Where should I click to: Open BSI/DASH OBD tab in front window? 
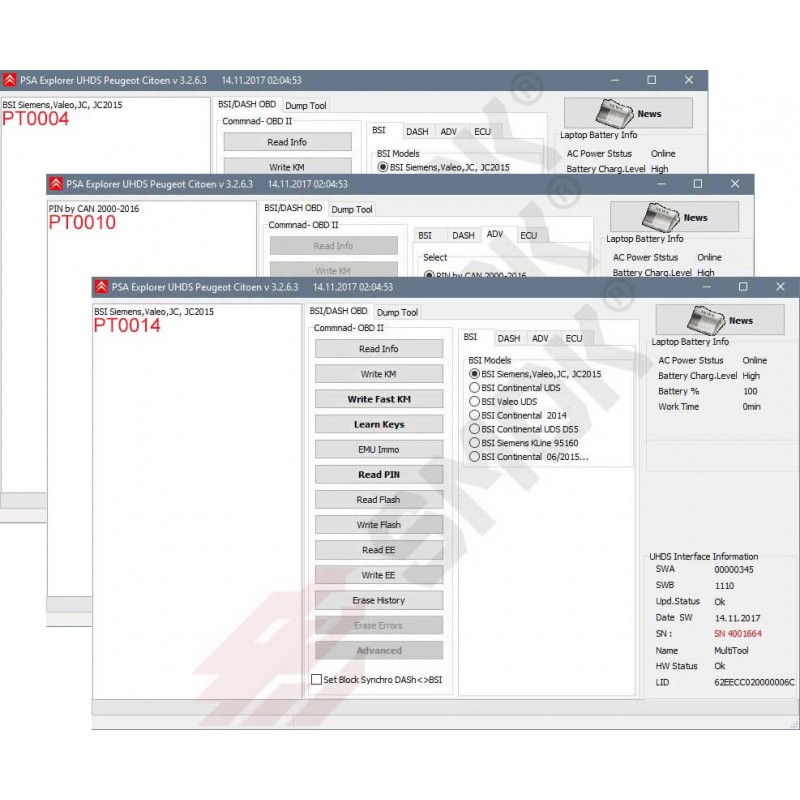click(338, 311)
